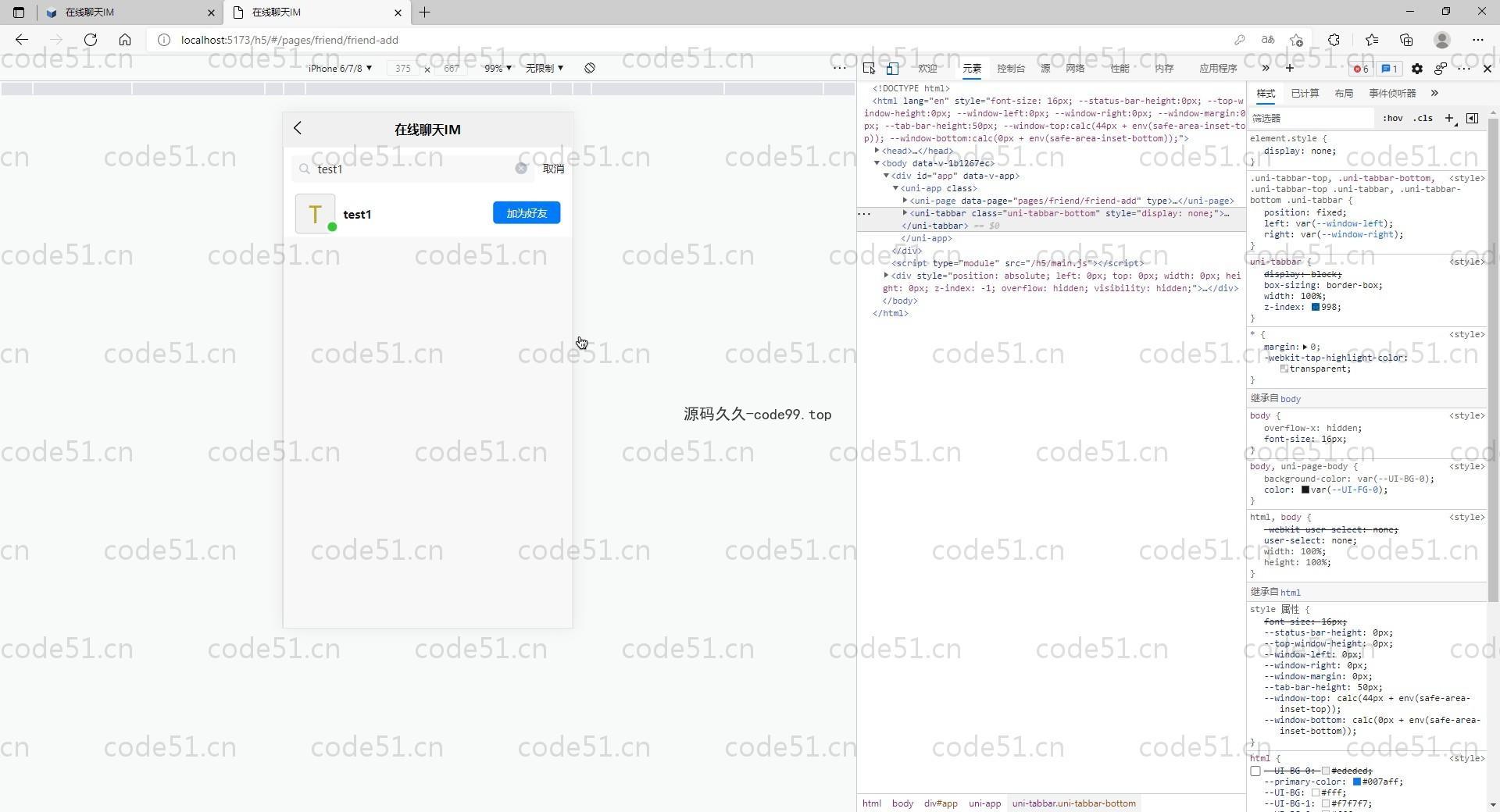Open the user profile avatar
1500x812 pixels.
(1442, 40)
